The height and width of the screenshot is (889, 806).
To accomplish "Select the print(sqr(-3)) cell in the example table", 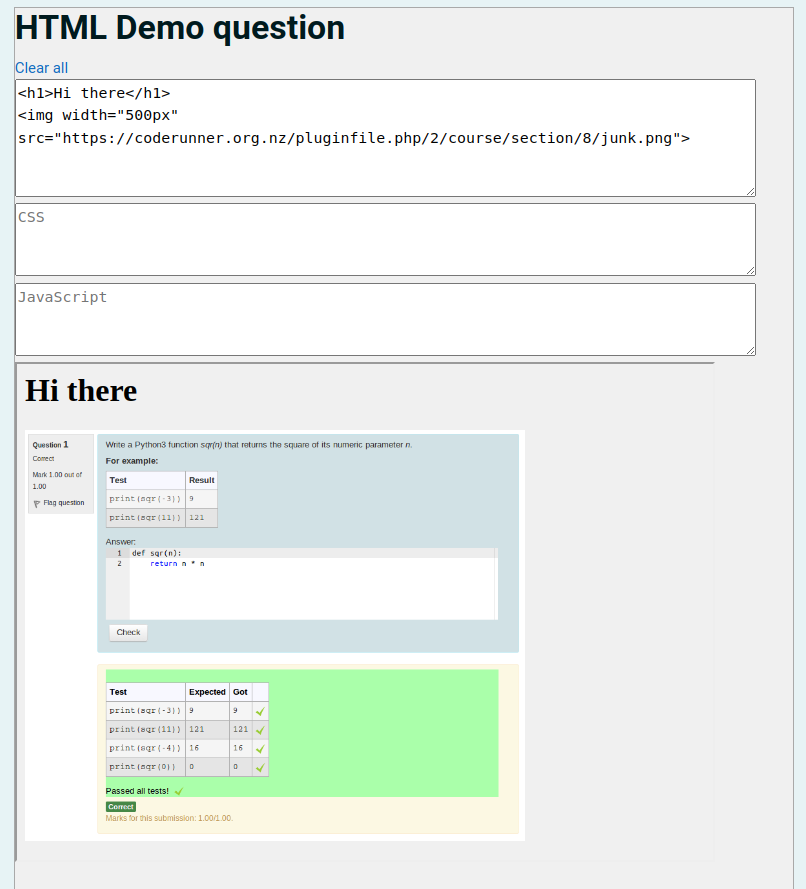I will (143, 498).
